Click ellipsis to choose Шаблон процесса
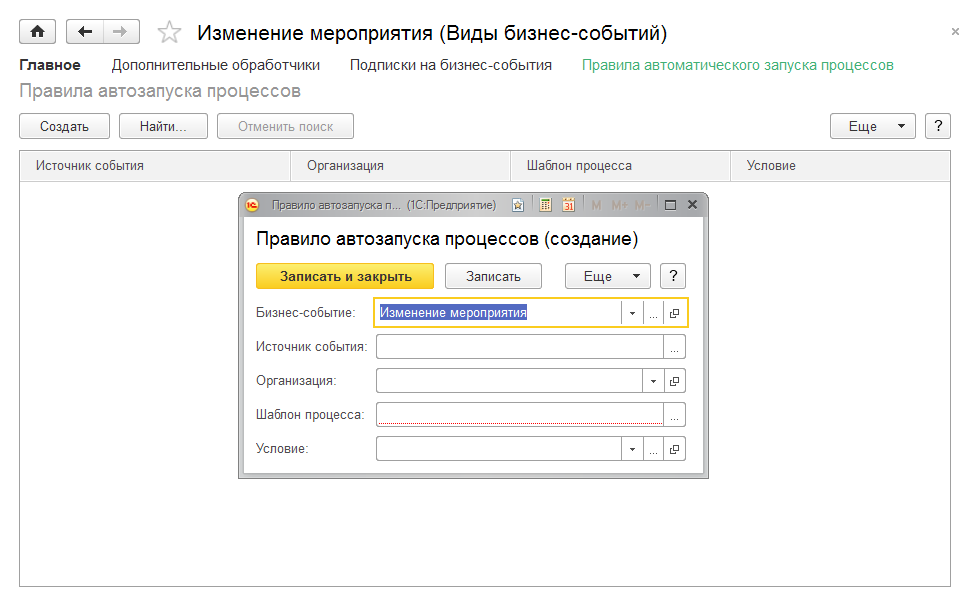Image resolution: width=977 pixels, height=601 pixels. [x=675, y=414]
